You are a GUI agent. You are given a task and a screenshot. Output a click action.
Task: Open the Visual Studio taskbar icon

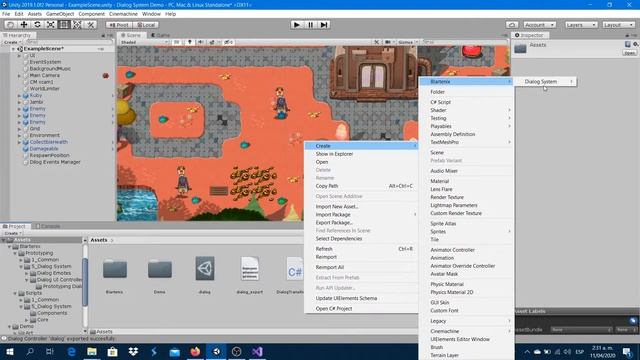point(257,351)
